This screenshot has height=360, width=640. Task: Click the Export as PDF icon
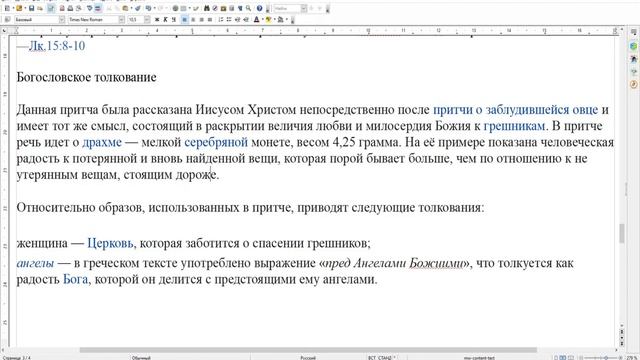click(x=62, y=8)
